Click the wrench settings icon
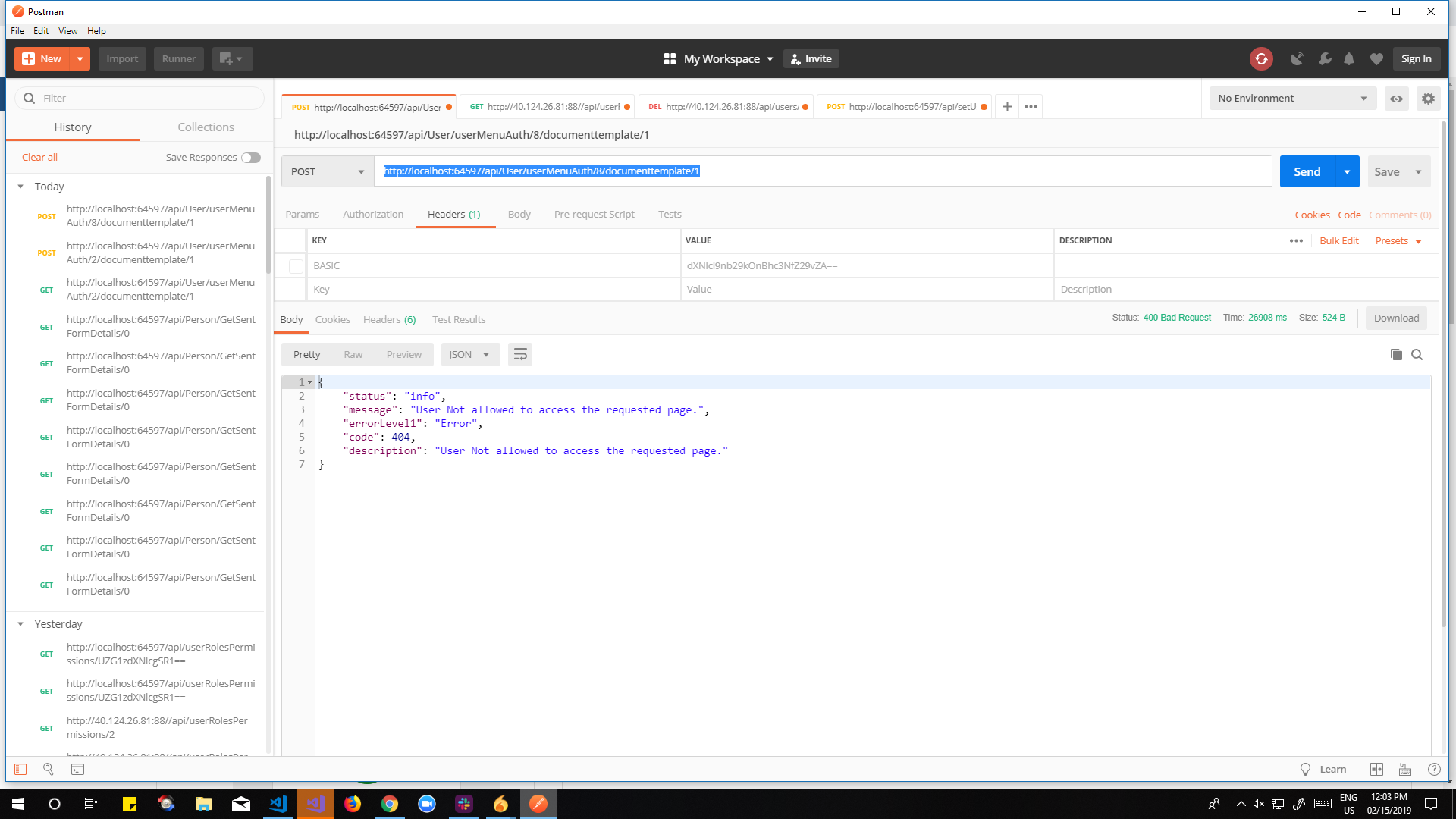 [1325, 59]
